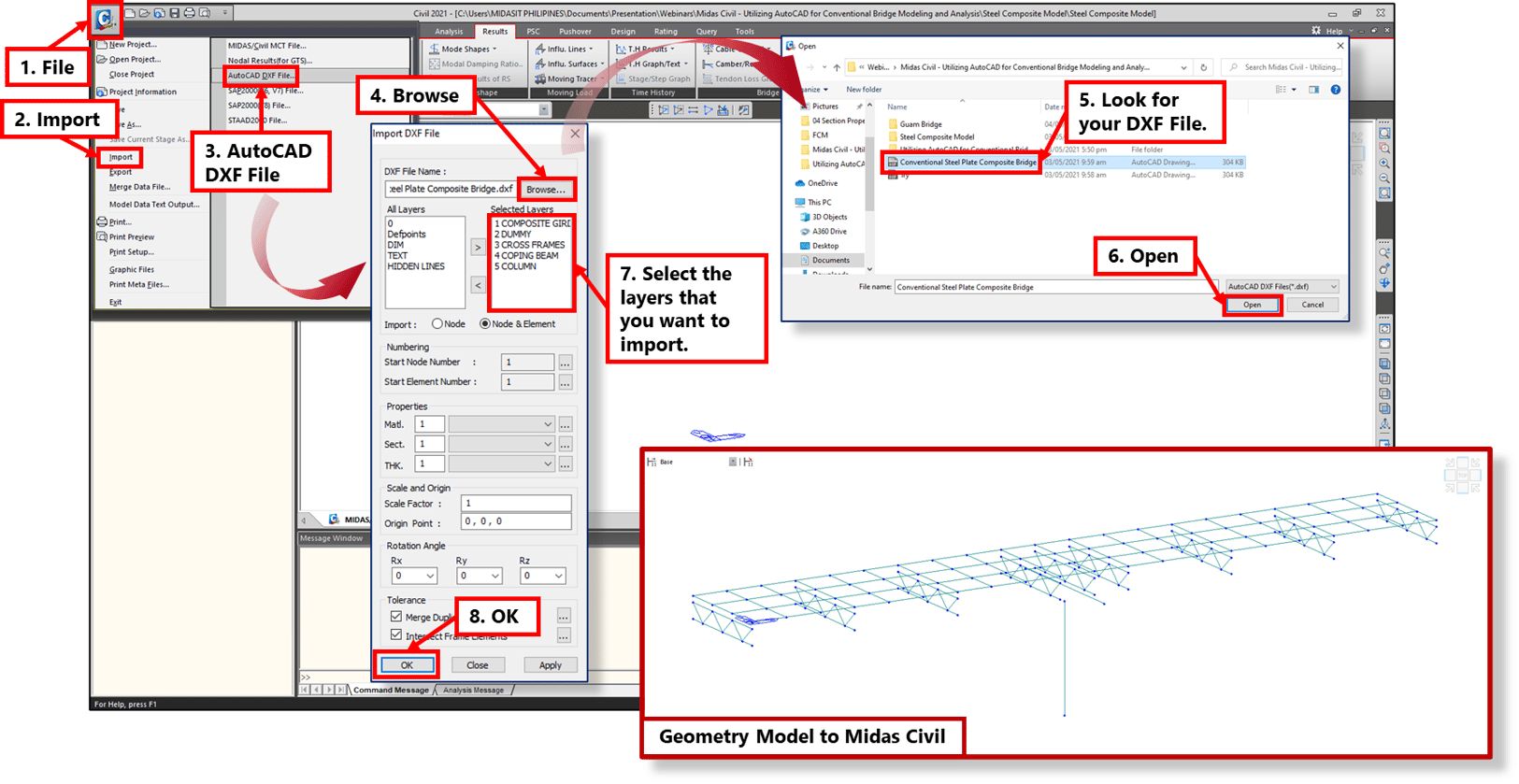Screen dimensions: 1519x784
Task: Open the Matl. material dropdown
Action: point(502,424)
